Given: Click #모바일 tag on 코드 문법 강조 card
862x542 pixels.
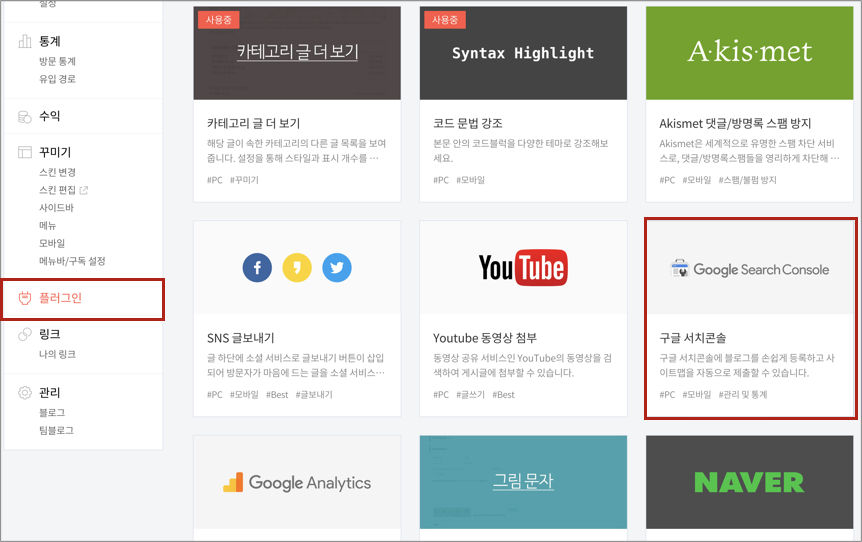Looking at the screenshot, I should pos(471,180).
